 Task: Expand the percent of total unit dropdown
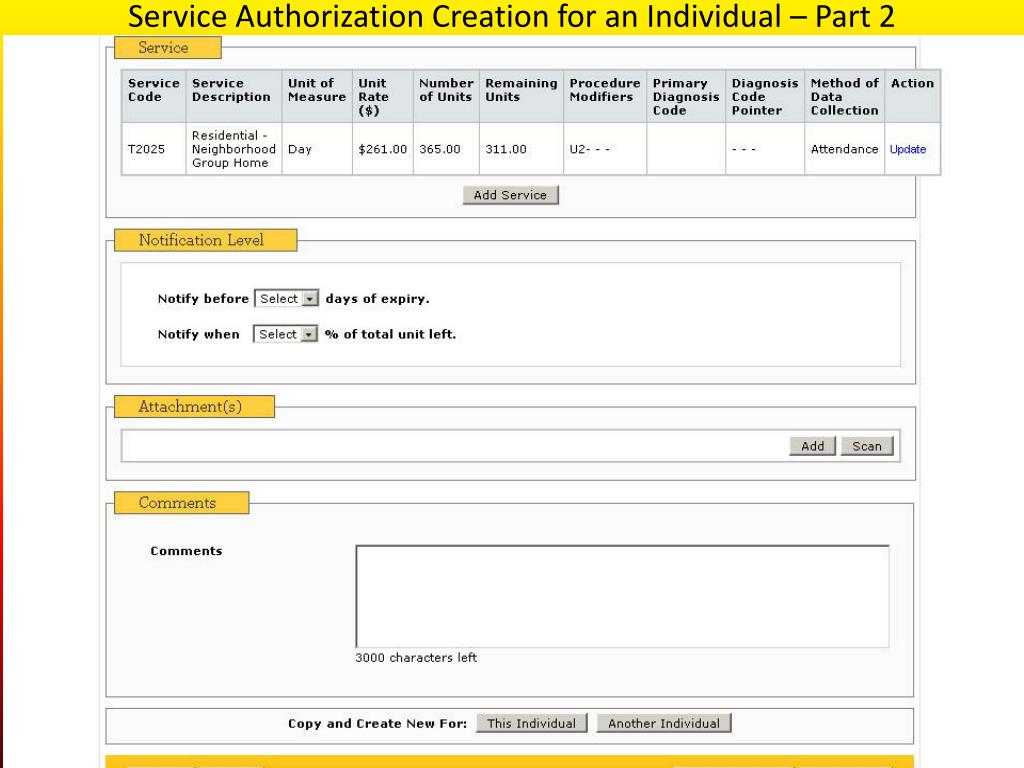(x=285, y=335)
